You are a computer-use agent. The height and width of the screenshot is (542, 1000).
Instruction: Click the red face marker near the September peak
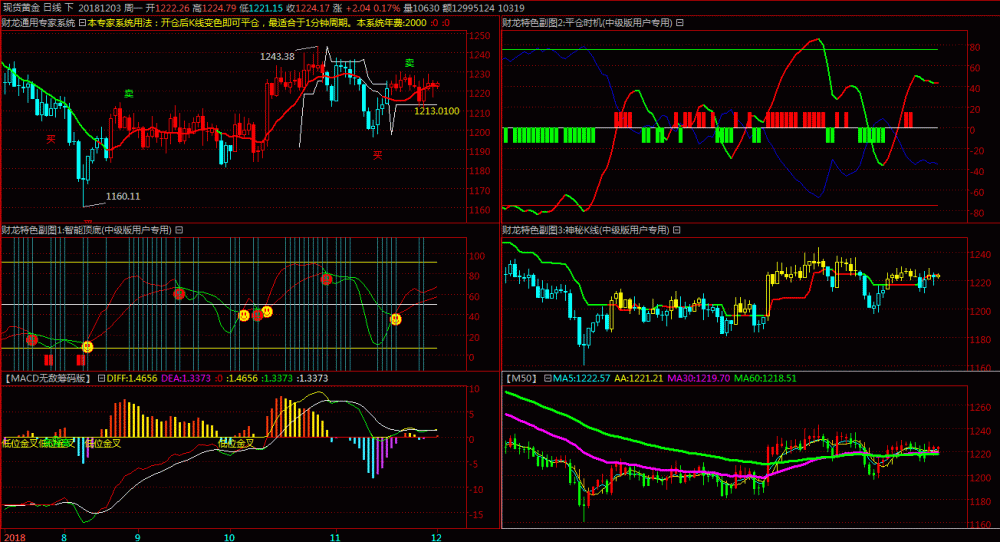pos(179,294)
